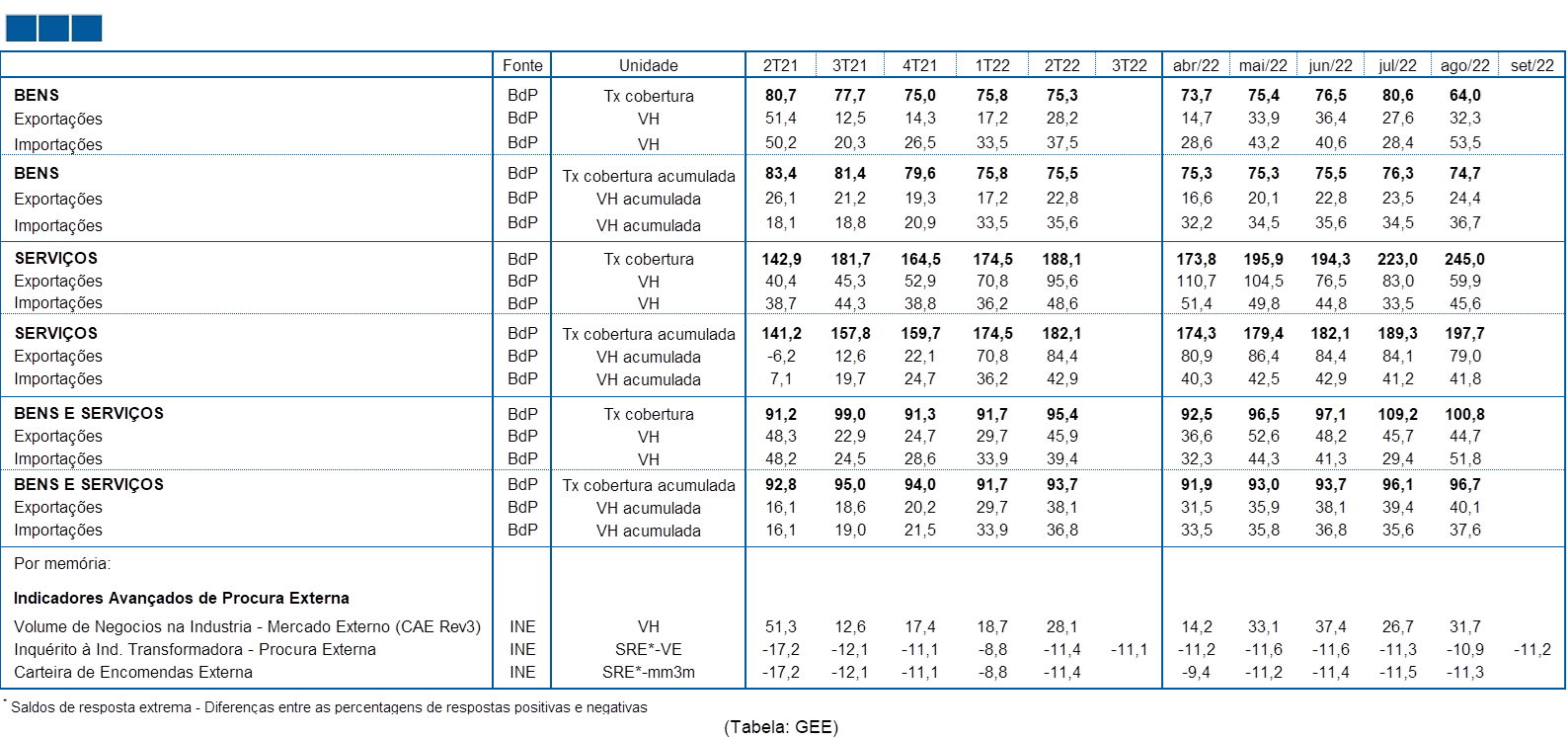Image resolution: width=1568 pixels, height=739 pixels.
Task: Select the negative value -6,2 under 2T21
Action: pyautogui.click(x=781, y=356)
